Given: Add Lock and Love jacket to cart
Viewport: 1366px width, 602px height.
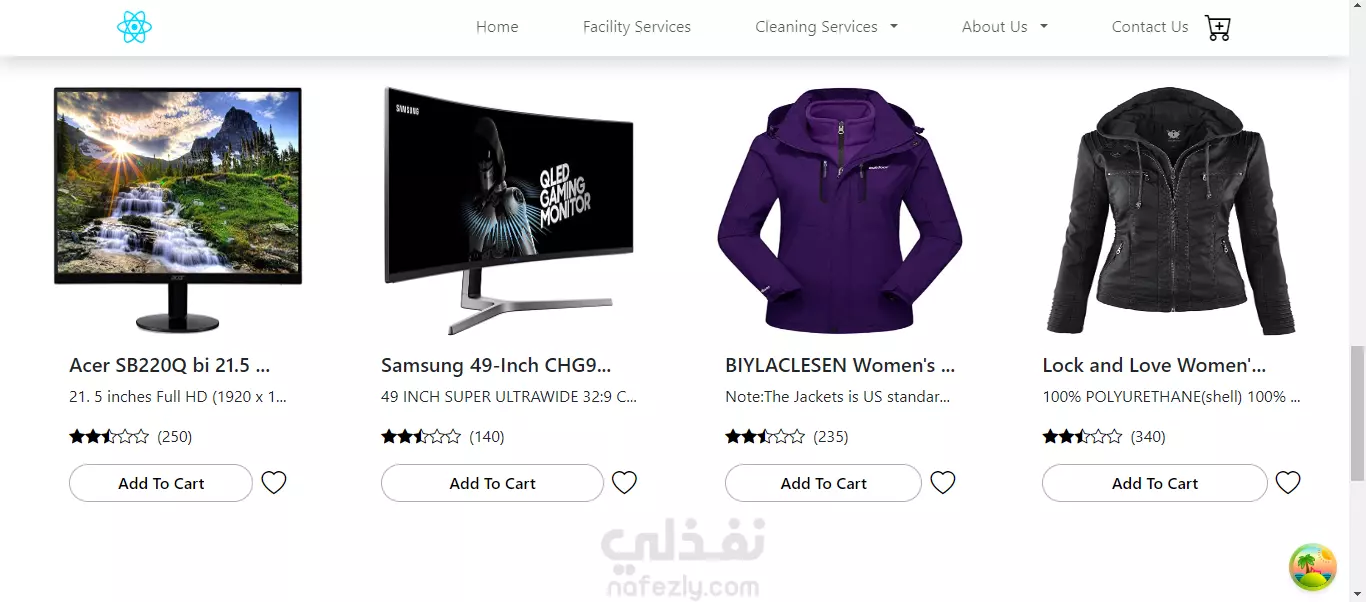Looking at the screenshot, I should click(1155, 483).
